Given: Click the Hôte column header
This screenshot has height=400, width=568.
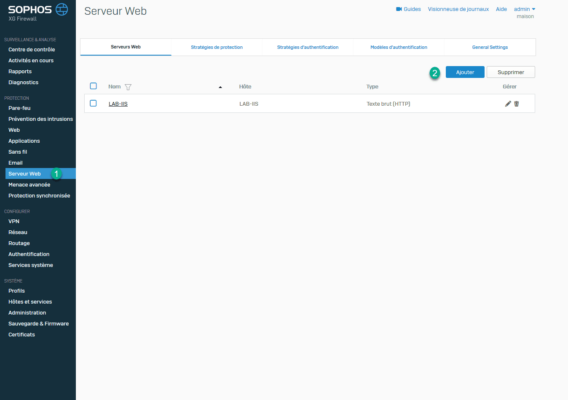Looking at the screenshot, I should (245, 87).
